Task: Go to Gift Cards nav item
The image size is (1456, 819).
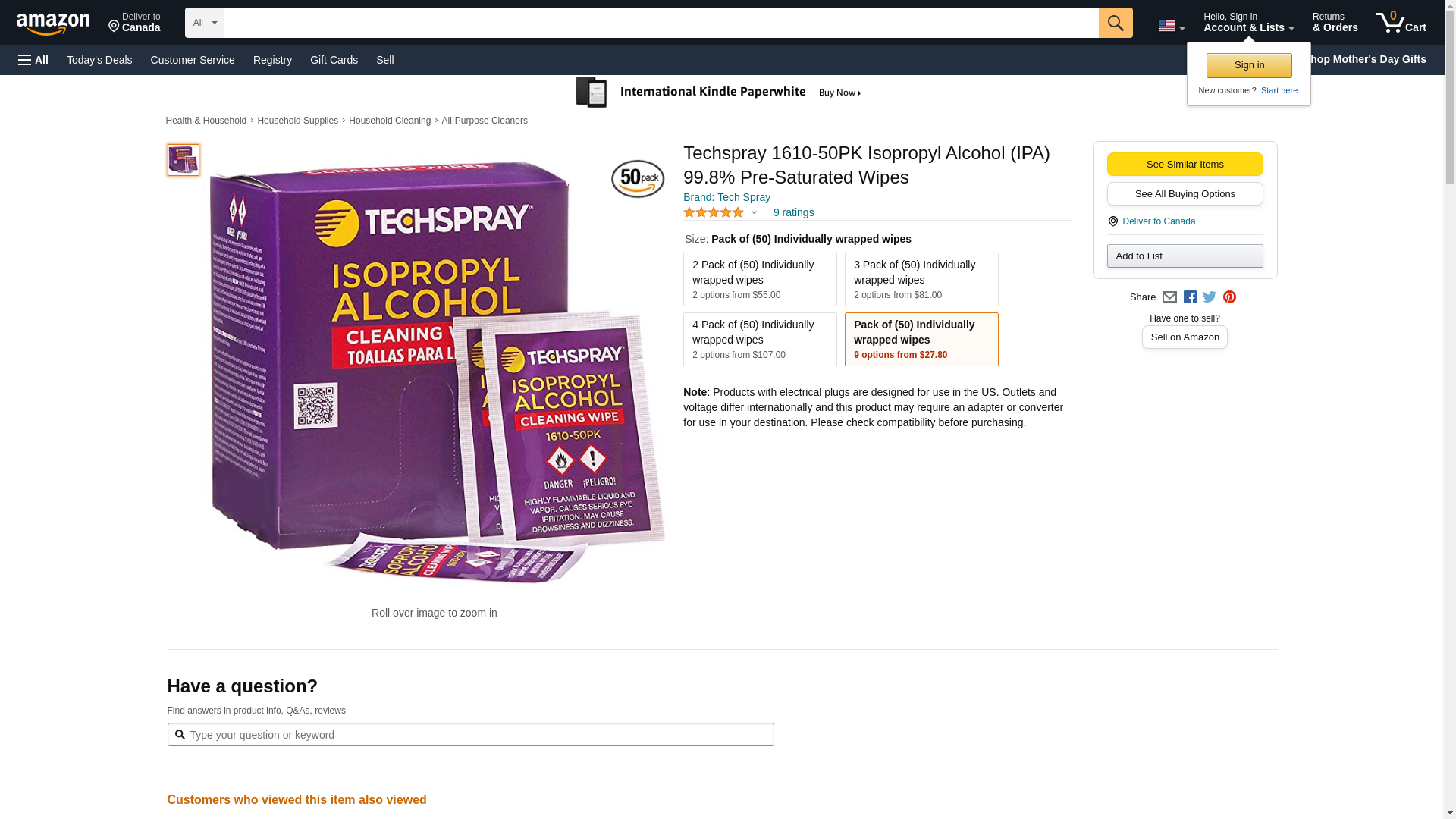Action: (334, 60)
